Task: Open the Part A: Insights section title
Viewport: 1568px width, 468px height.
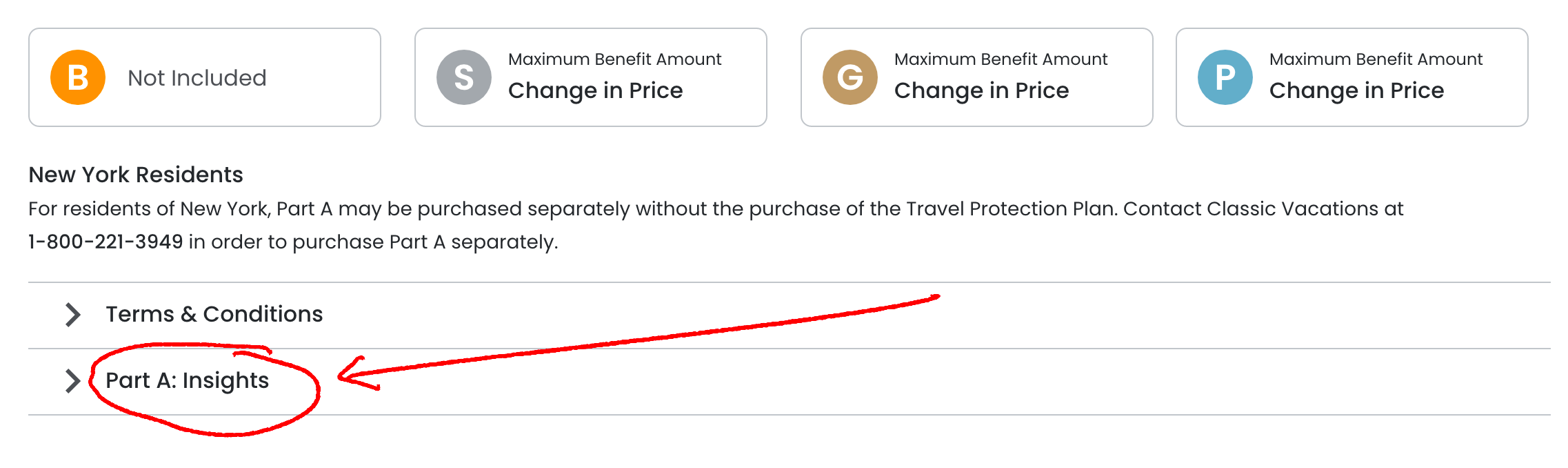Action: click(187, 380)
